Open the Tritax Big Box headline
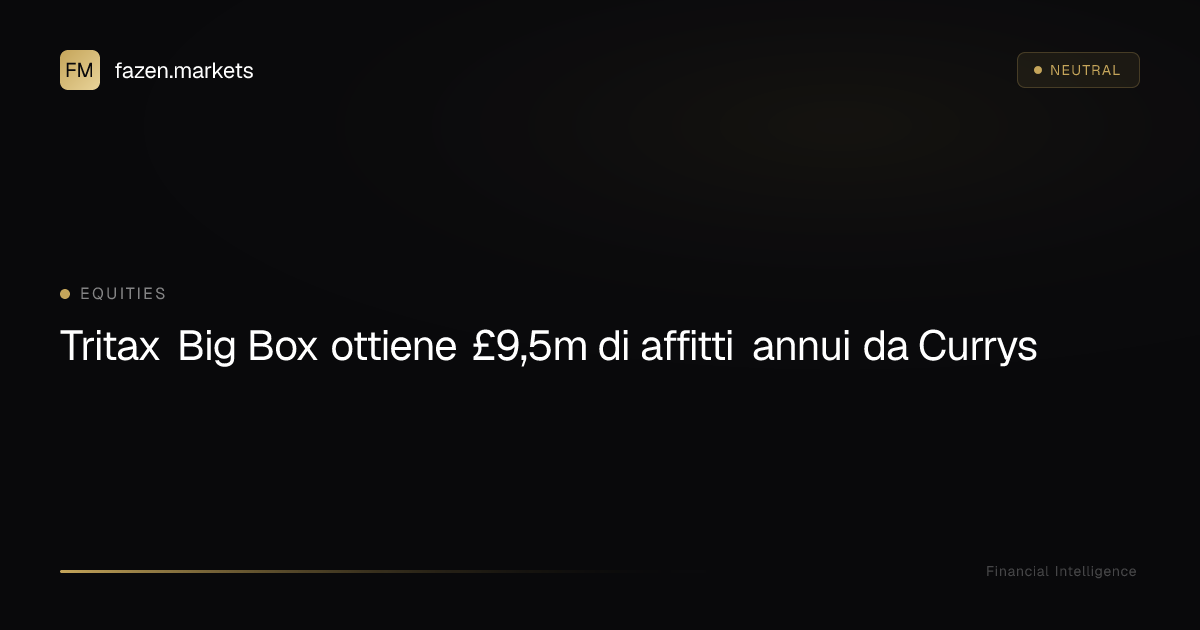 coord(548,347)
